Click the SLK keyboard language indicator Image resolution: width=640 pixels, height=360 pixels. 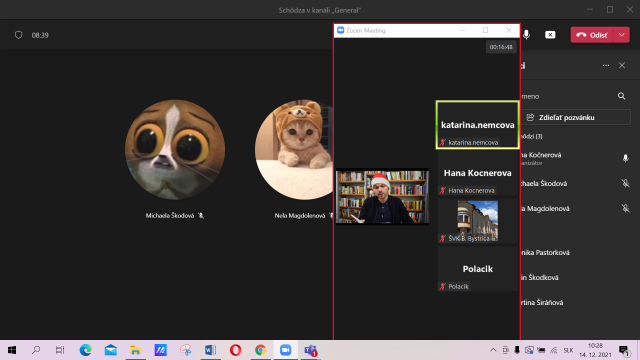pos(568,350)
